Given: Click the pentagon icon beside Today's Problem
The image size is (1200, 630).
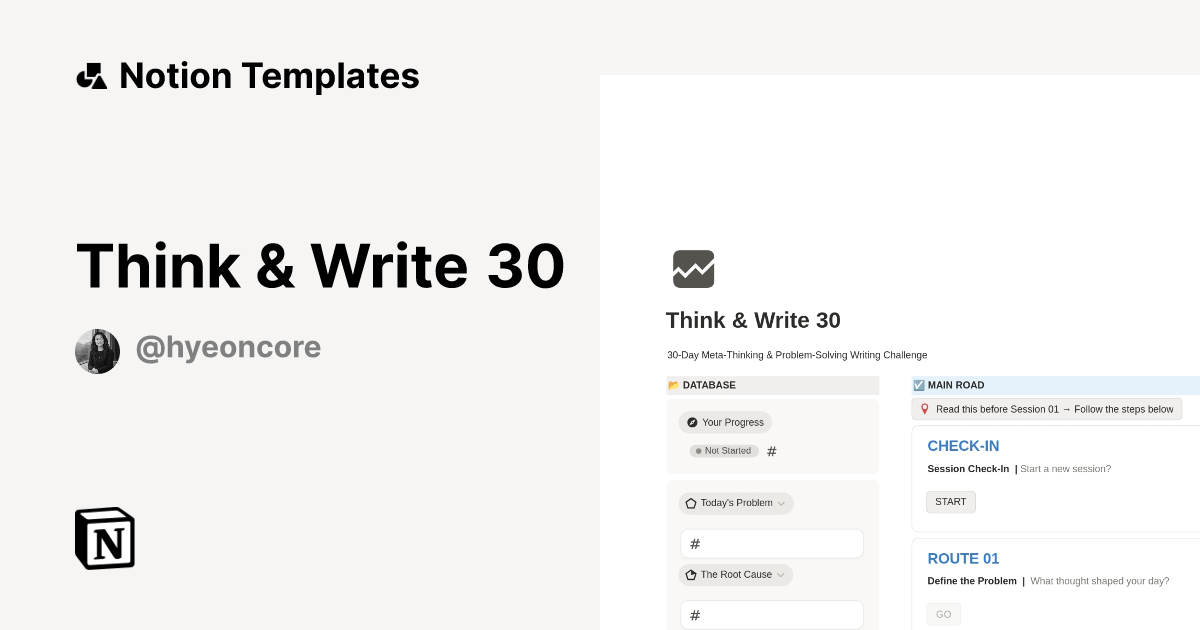Looking at the screenshot, I should 691,503.
